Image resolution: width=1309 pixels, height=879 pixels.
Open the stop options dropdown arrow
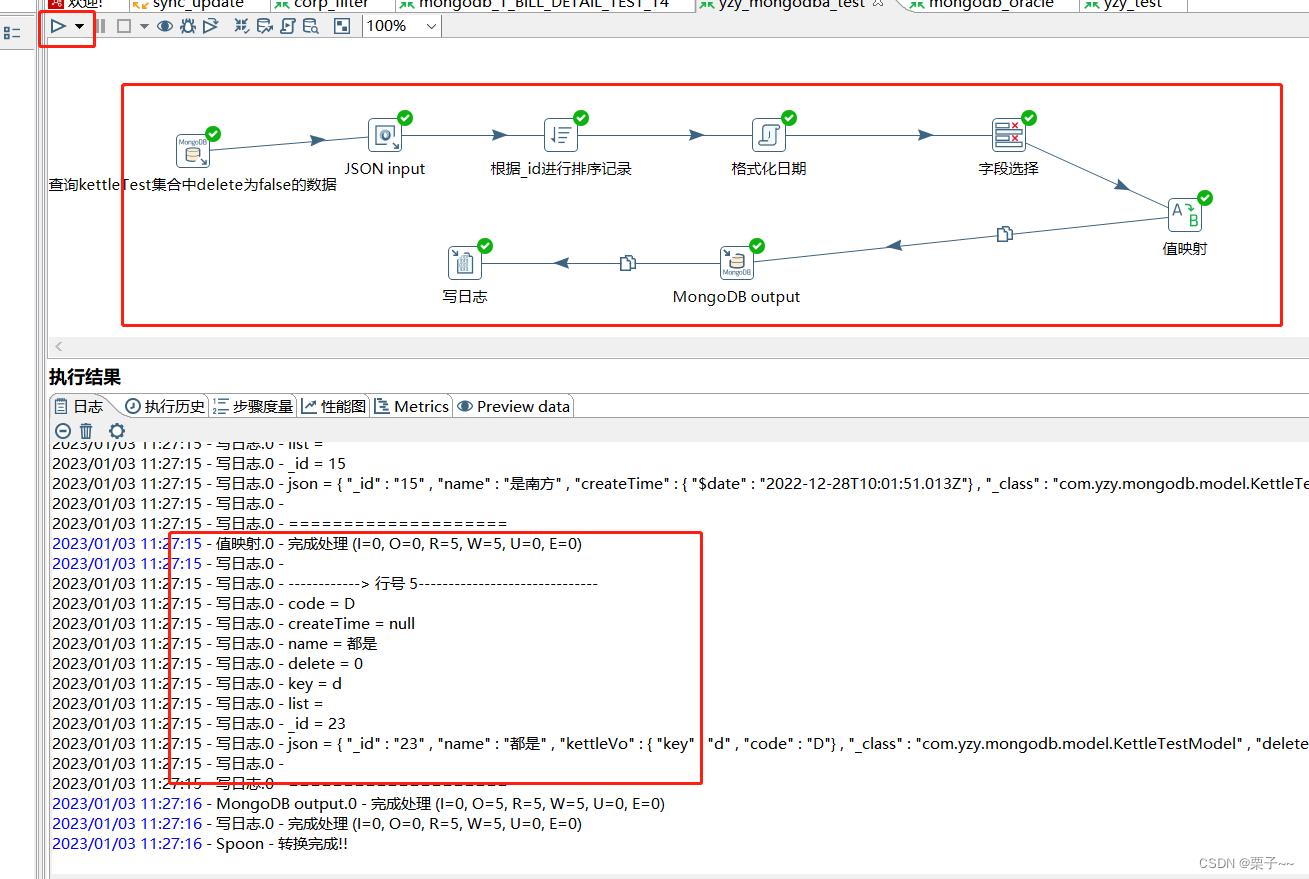(144, 27)
